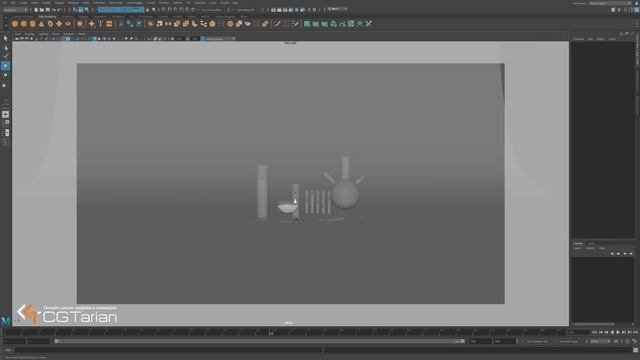Click the current time marker on the timeline
Screen dimensions: 640x360
click(271, 333)
